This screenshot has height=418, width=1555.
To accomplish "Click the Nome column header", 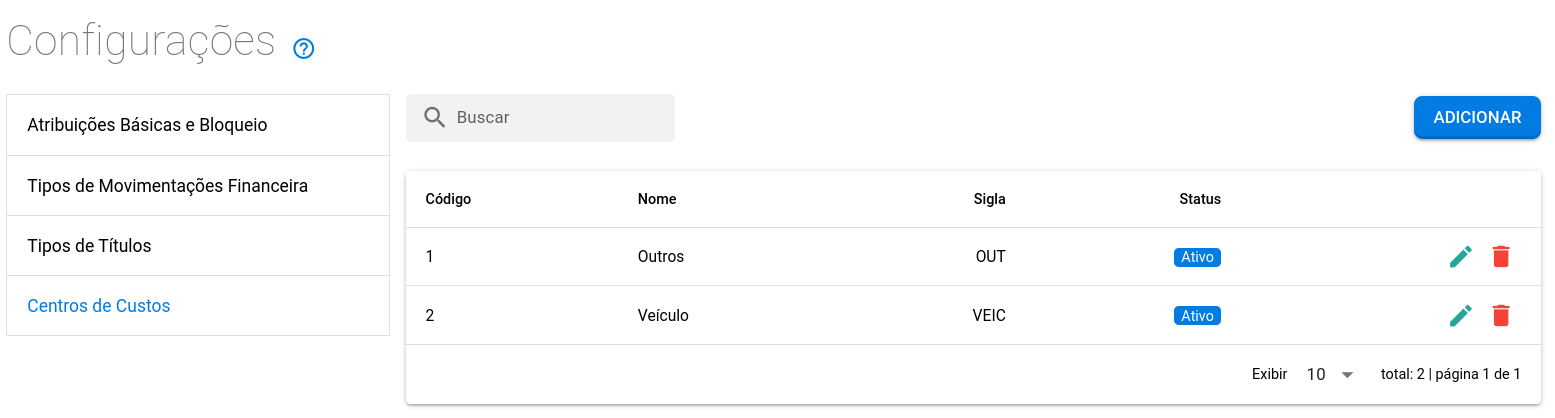I will (x=657, y=199).
